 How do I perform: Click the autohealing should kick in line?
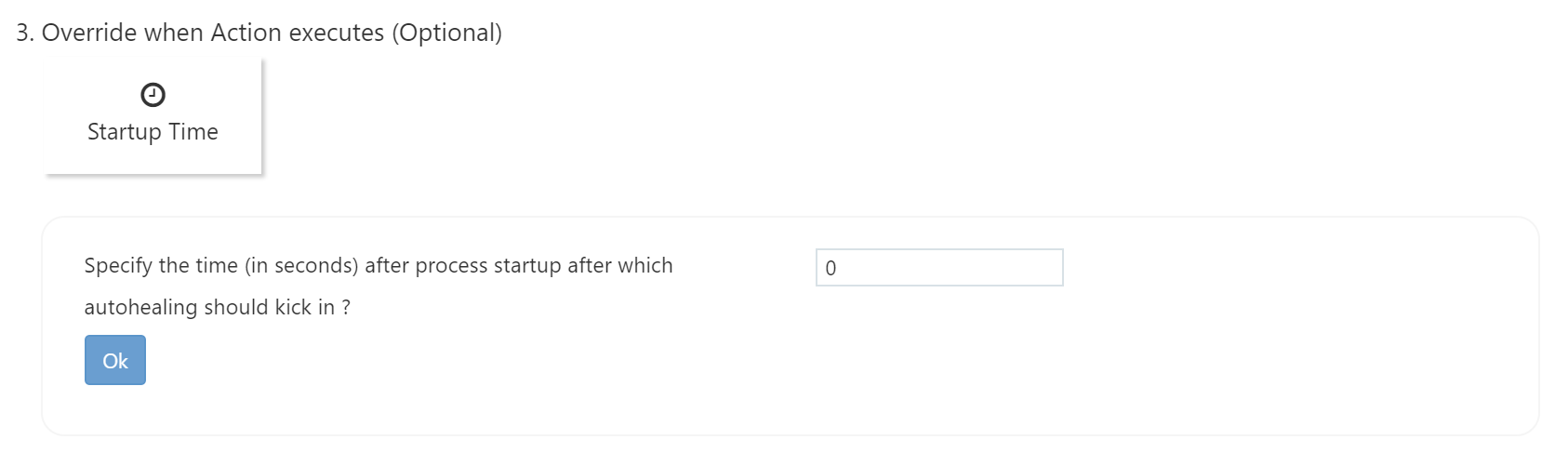pyautogui.click(x=217, y=308)
